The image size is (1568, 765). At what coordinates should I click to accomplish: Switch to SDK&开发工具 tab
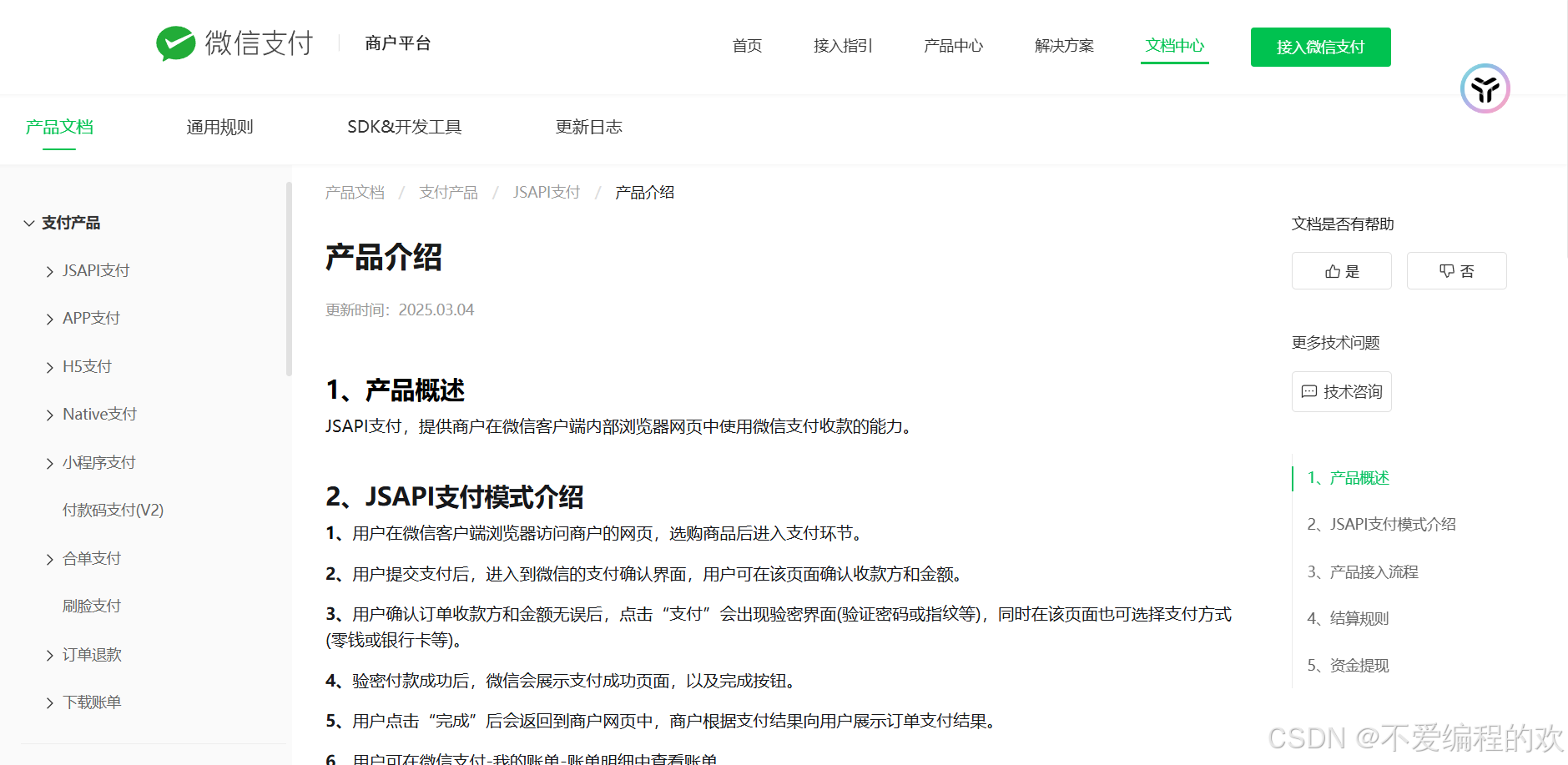[404, 127]
